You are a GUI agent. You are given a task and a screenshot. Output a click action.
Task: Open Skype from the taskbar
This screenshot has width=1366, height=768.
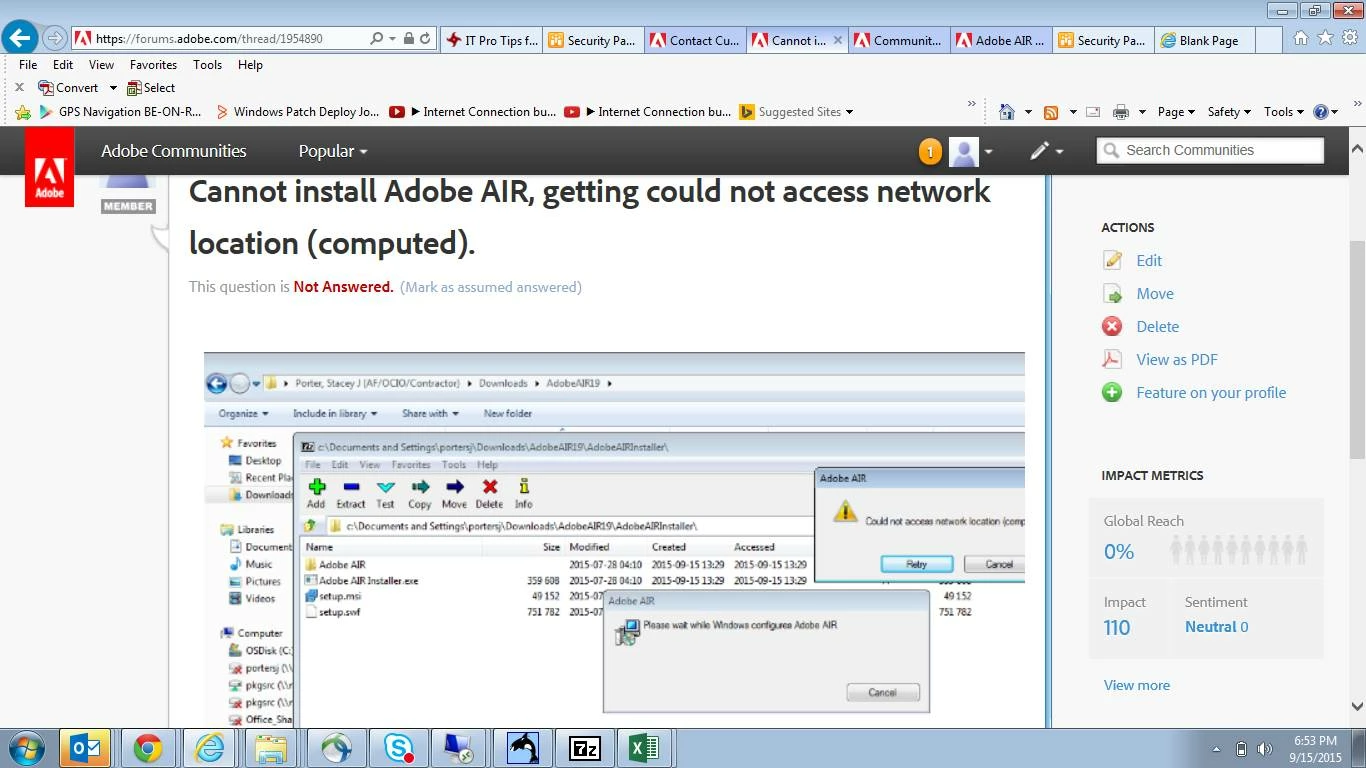[398, 748]
